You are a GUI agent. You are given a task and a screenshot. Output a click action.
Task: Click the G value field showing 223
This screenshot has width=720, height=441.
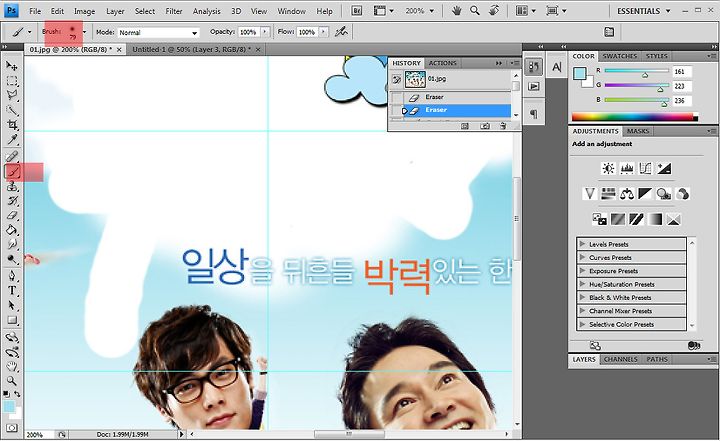(682, 86)
